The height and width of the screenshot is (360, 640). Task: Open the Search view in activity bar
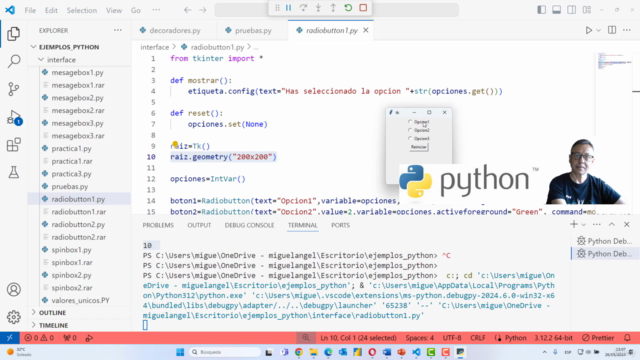click(x=13, y=61)
